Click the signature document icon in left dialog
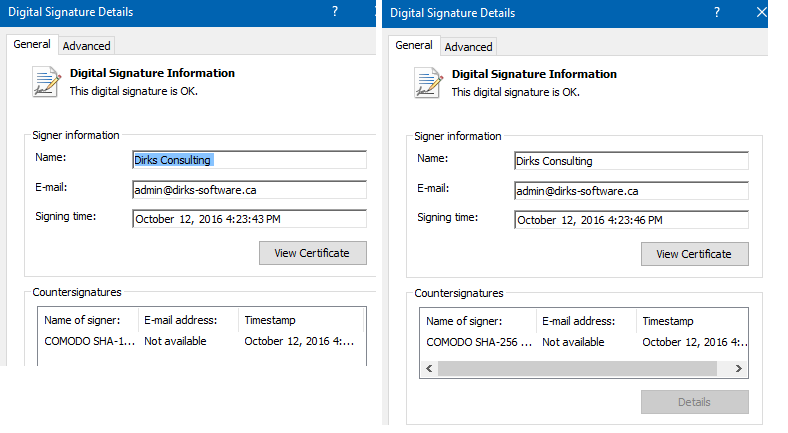The height and width of the screenshot is (433, 788). 47,81
